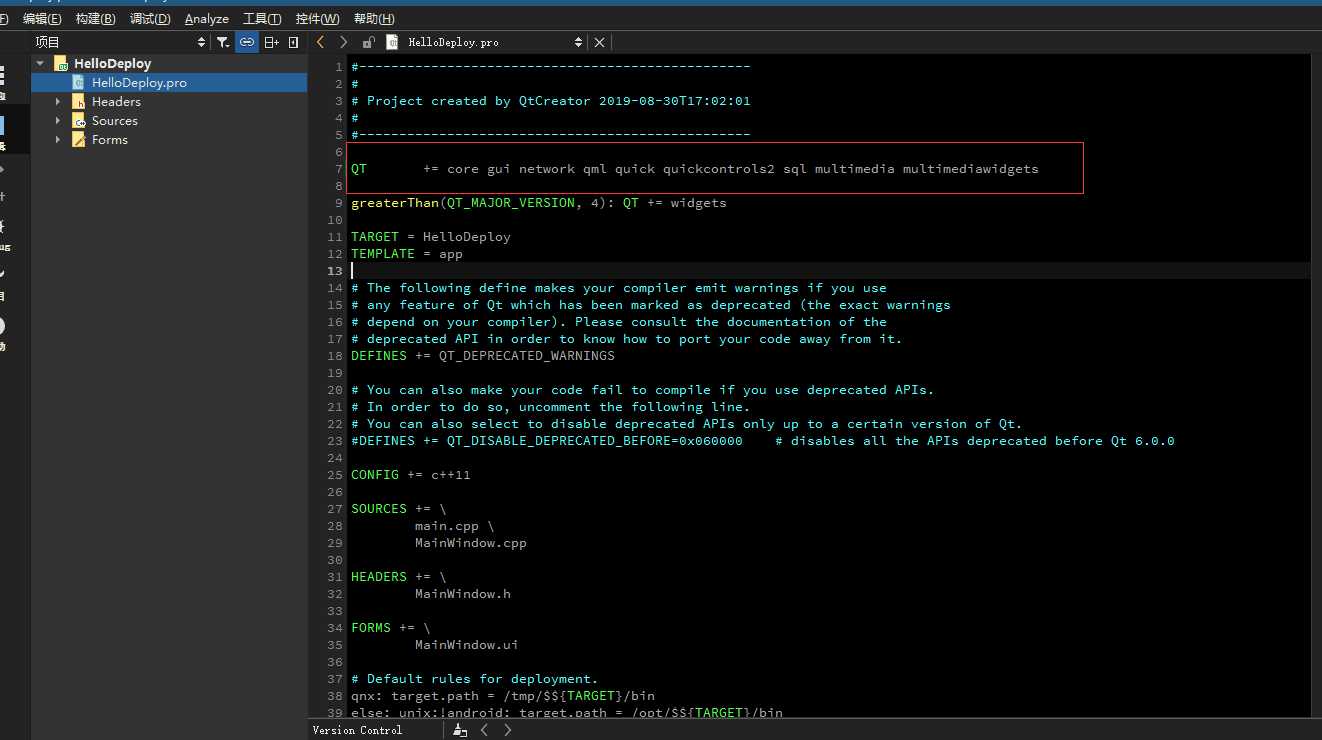Image resolution: width=1322 pixels, height=740 pixels.
Task: Click the greaterThan(QT_MAJOR_VERSION, 4) line
Action: click(x=539, y=203)
